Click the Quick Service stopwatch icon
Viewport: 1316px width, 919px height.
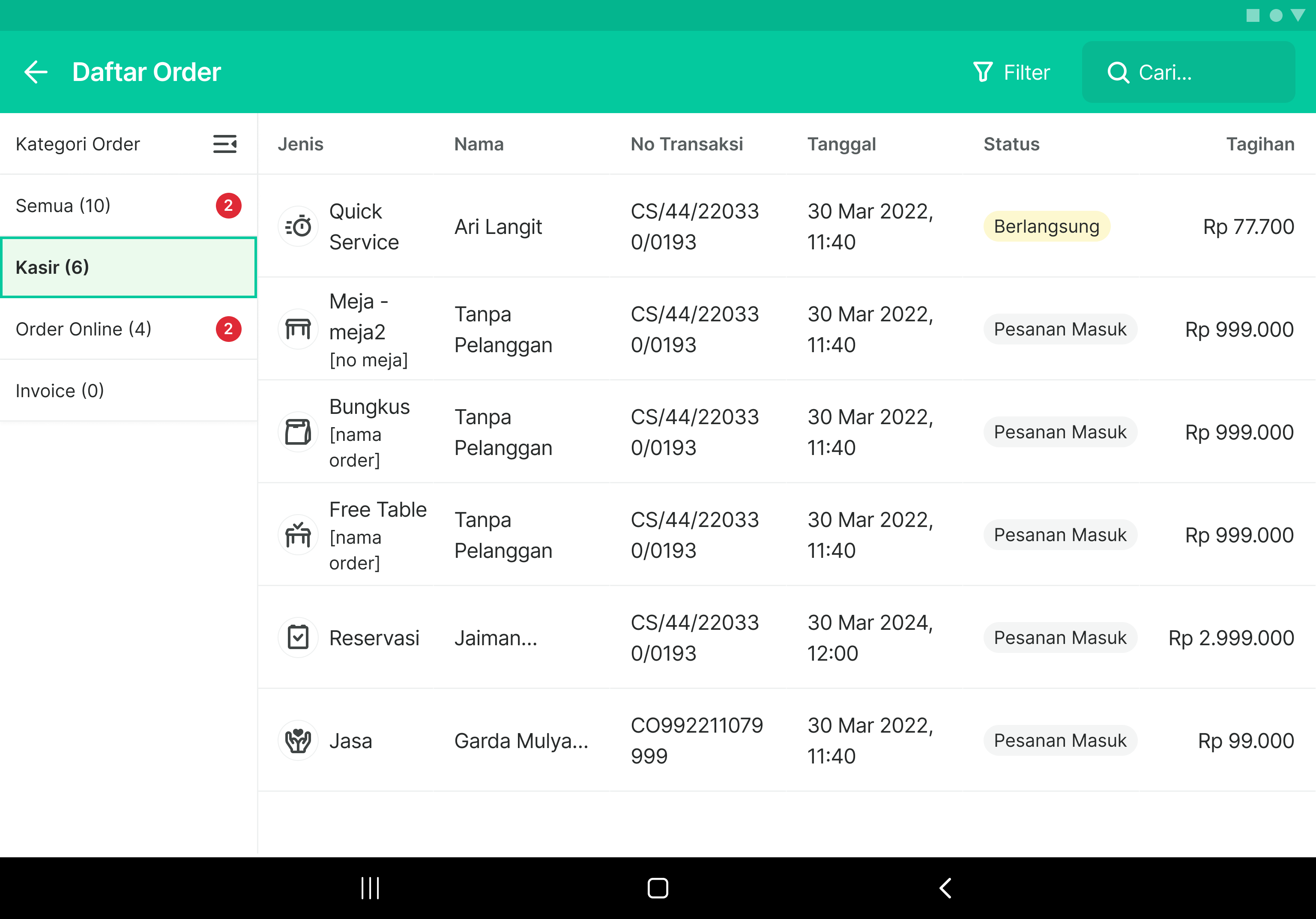[x=298, y=227]
